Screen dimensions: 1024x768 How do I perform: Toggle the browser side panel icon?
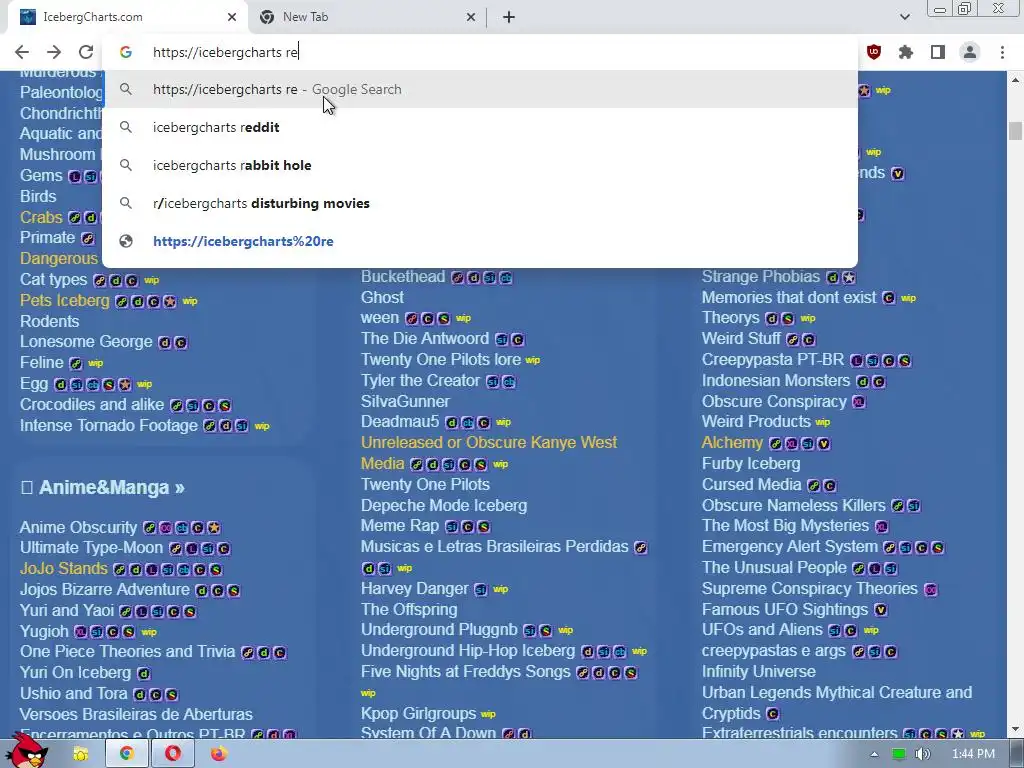click(938, 52)
